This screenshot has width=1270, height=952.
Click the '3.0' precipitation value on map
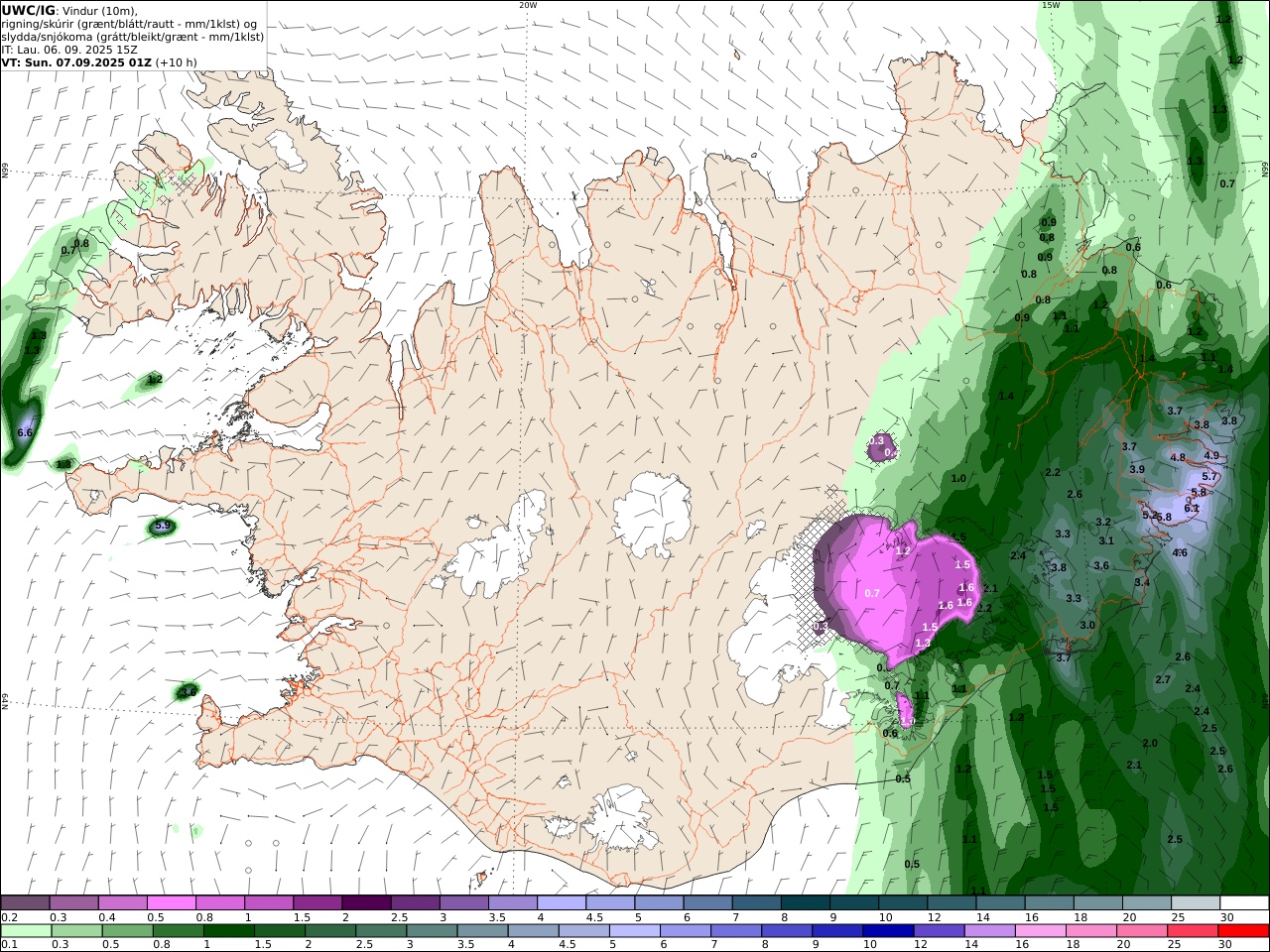click(1087, 626)
